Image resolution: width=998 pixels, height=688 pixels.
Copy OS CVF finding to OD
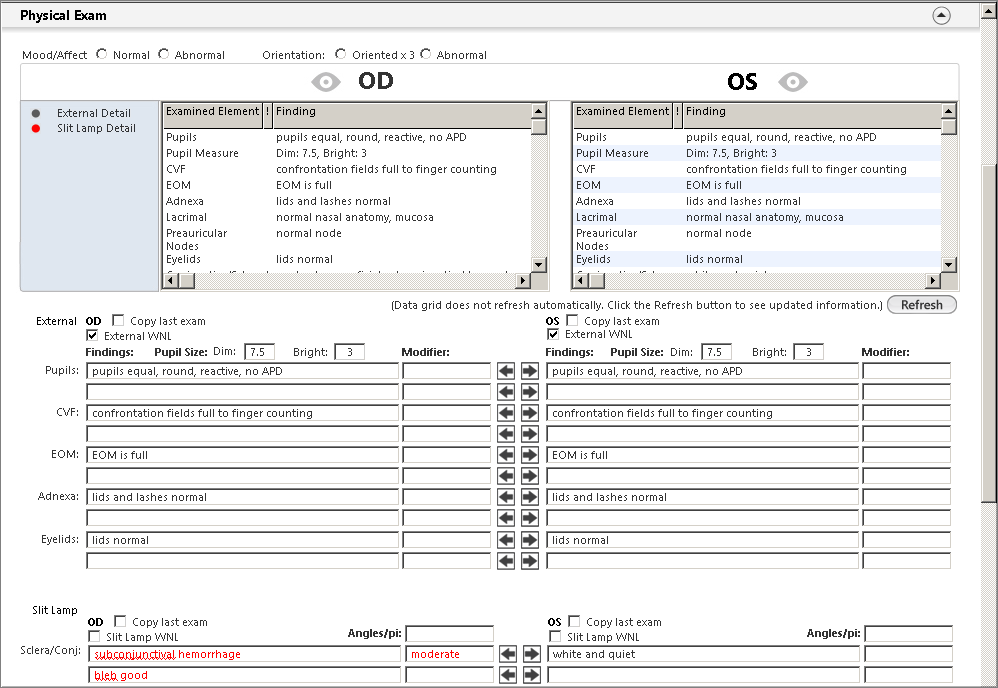pos(506,413)
